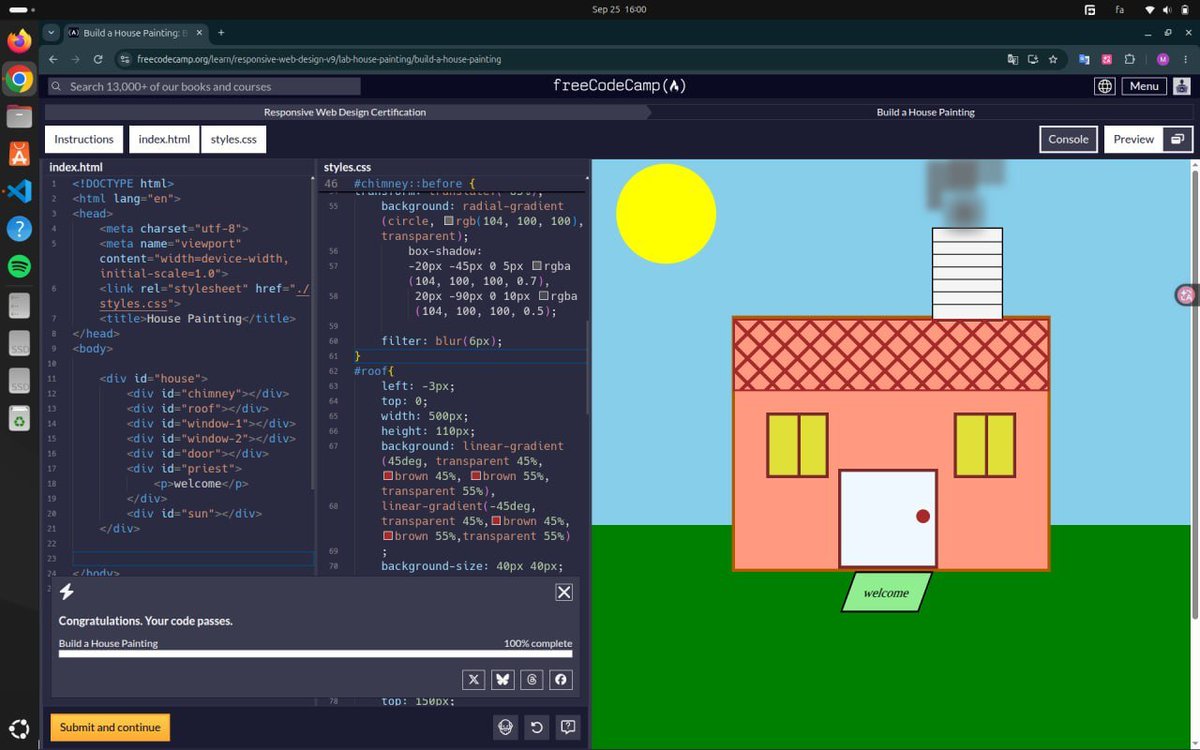Click the '<div id="sun"></div>' line in index.html

pos(194,513)
